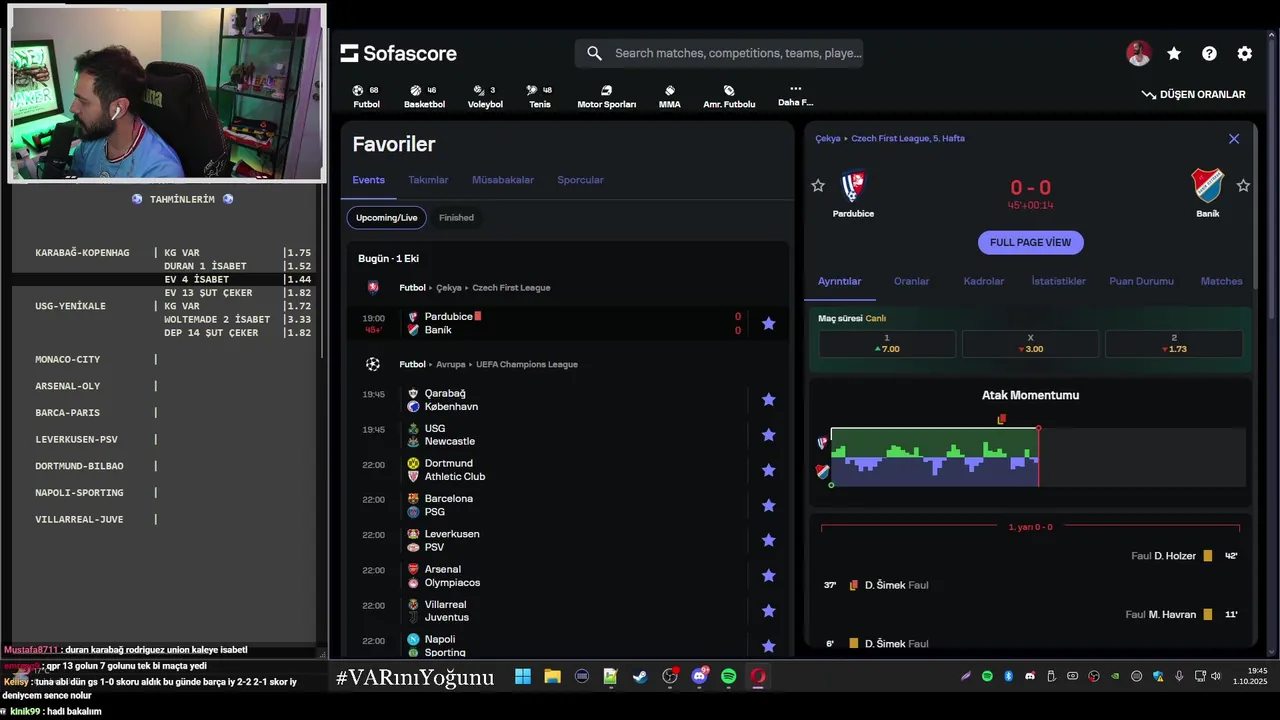The width and height of the screenshot is (1280, 720).
Task: Open the Oranlar tab
Action: tap(911, 281)
